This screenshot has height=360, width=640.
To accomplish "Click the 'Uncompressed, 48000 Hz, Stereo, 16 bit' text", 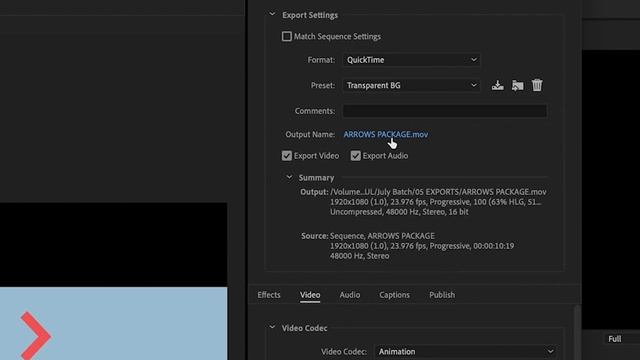I will coord(399,212).
